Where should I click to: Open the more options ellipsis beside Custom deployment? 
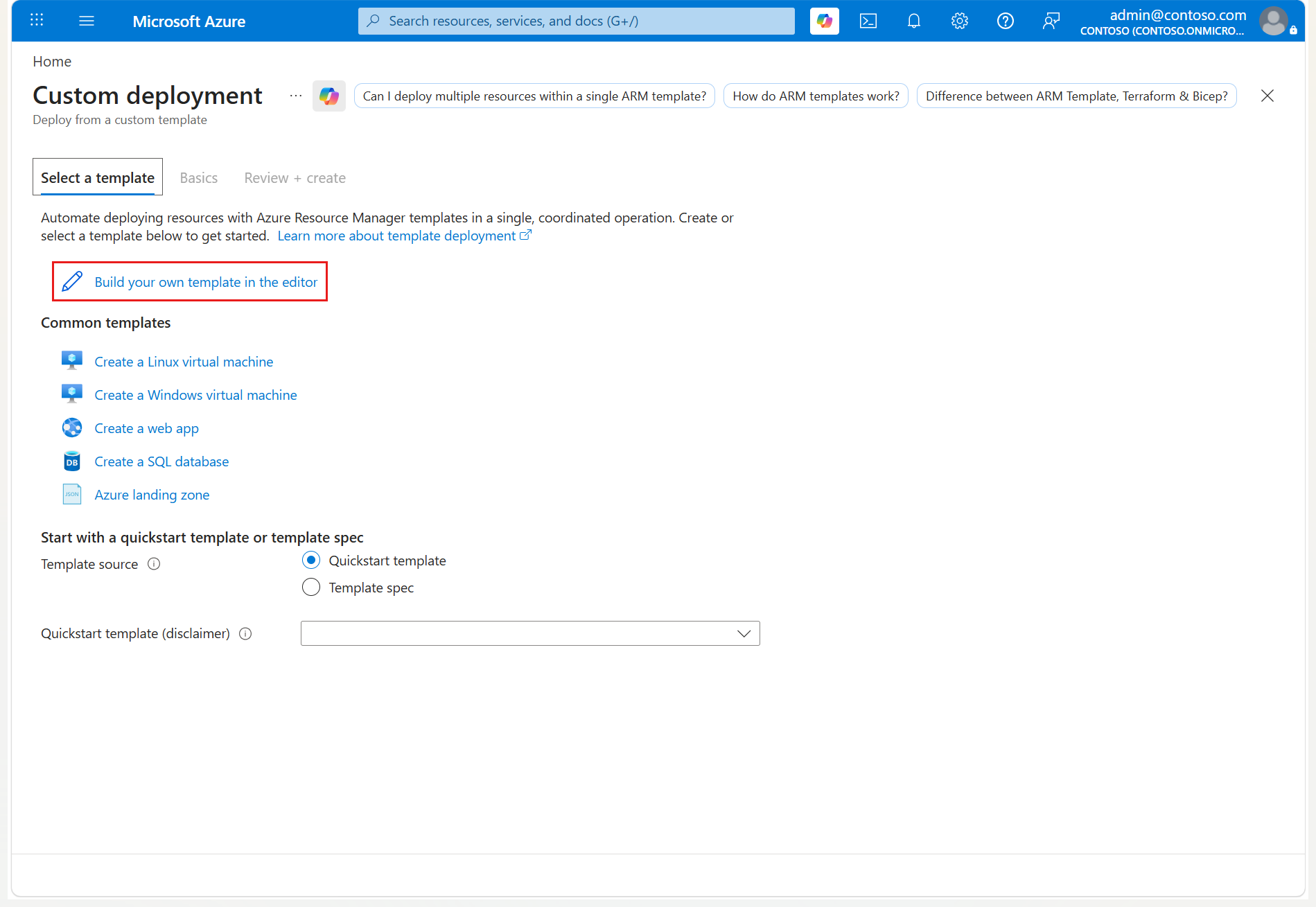pyautogui.click(x=296, y=96)
